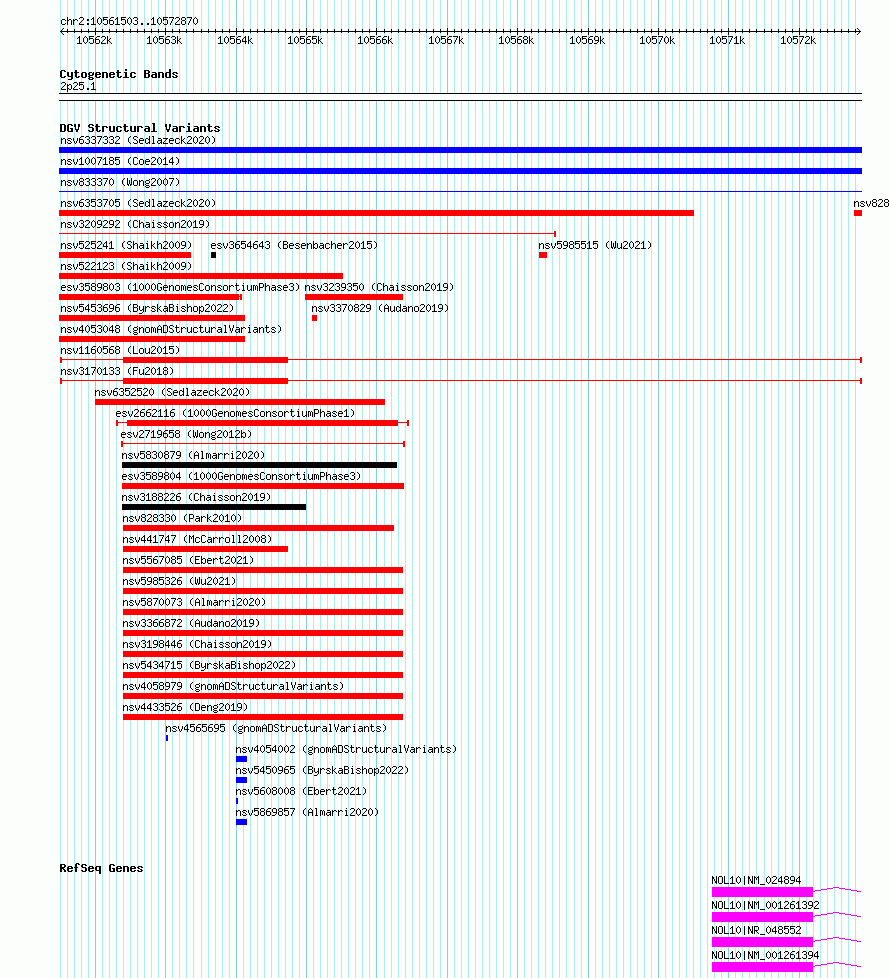Click the black nsv5830879 variant bar
This screenshot has height=978, width=890.
coord(259,465)
